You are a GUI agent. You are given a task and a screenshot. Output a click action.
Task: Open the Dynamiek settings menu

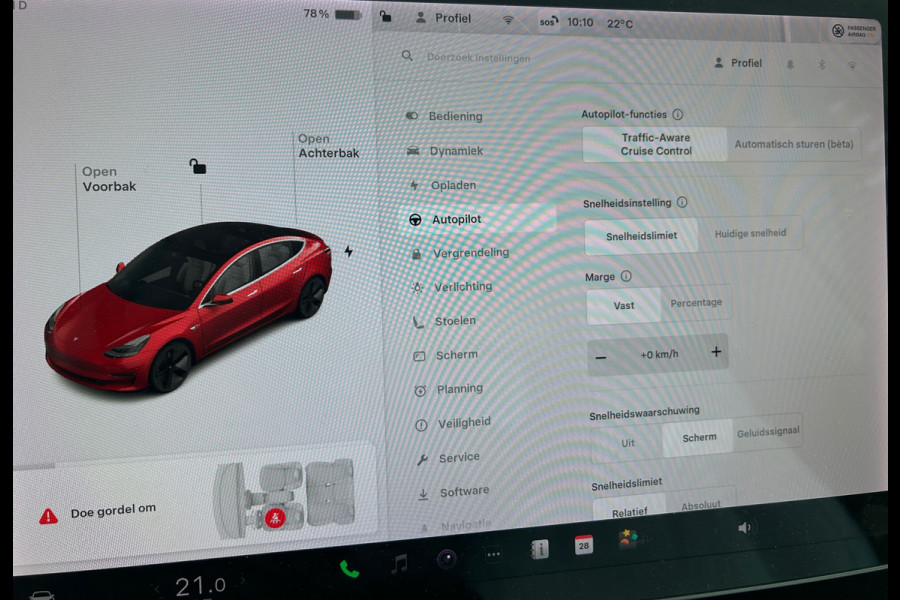[x=446, y=151]
